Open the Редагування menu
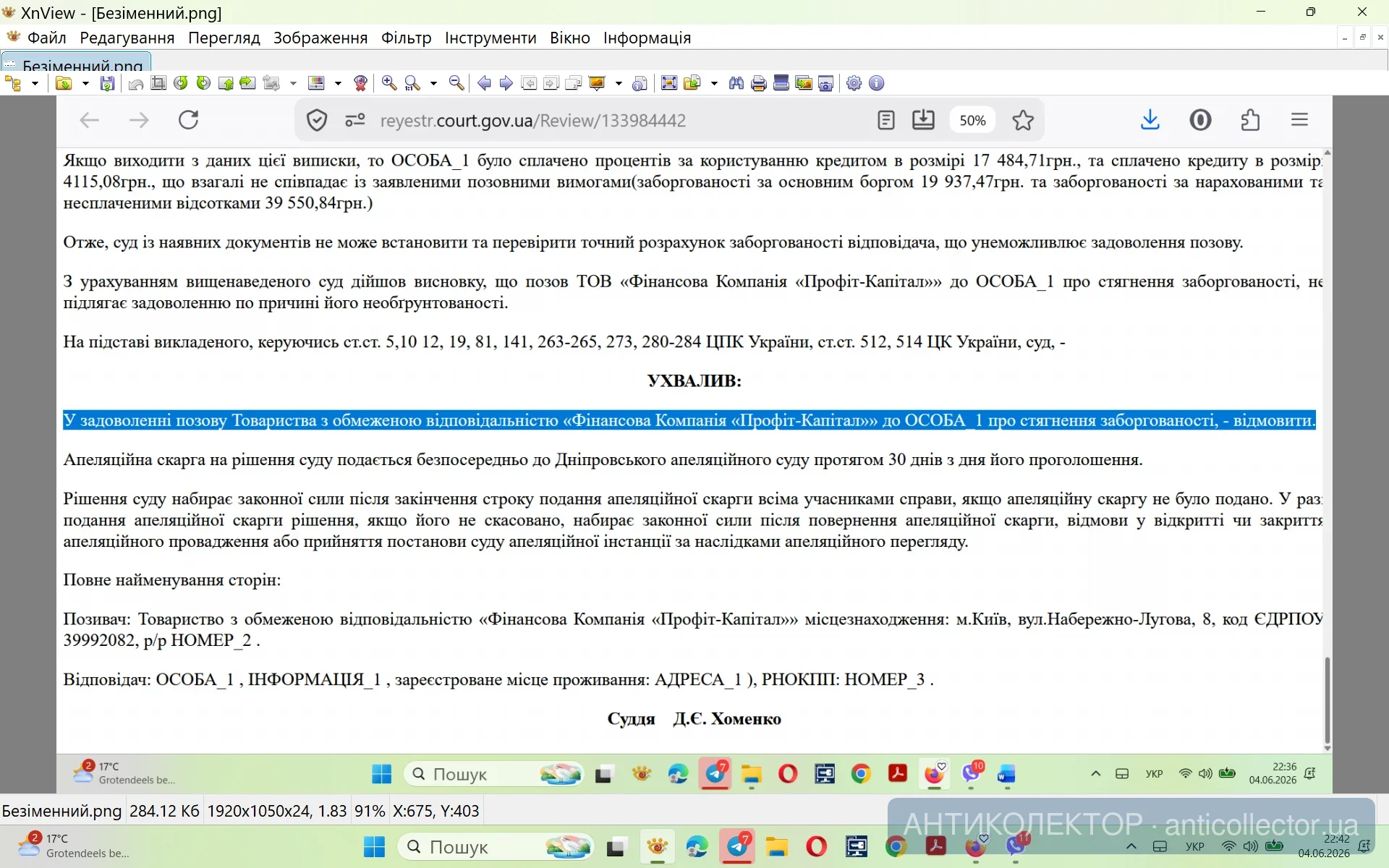 [127, 38]
